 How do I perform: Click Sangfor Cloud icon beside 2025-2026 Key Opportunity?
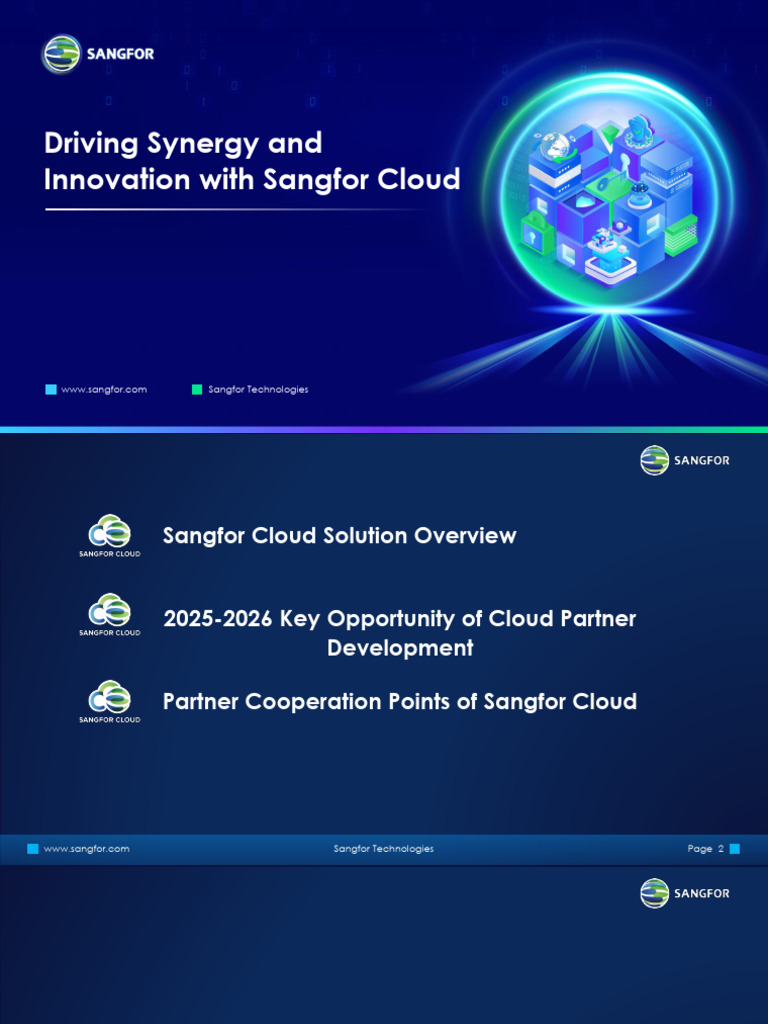click(110, 615)
